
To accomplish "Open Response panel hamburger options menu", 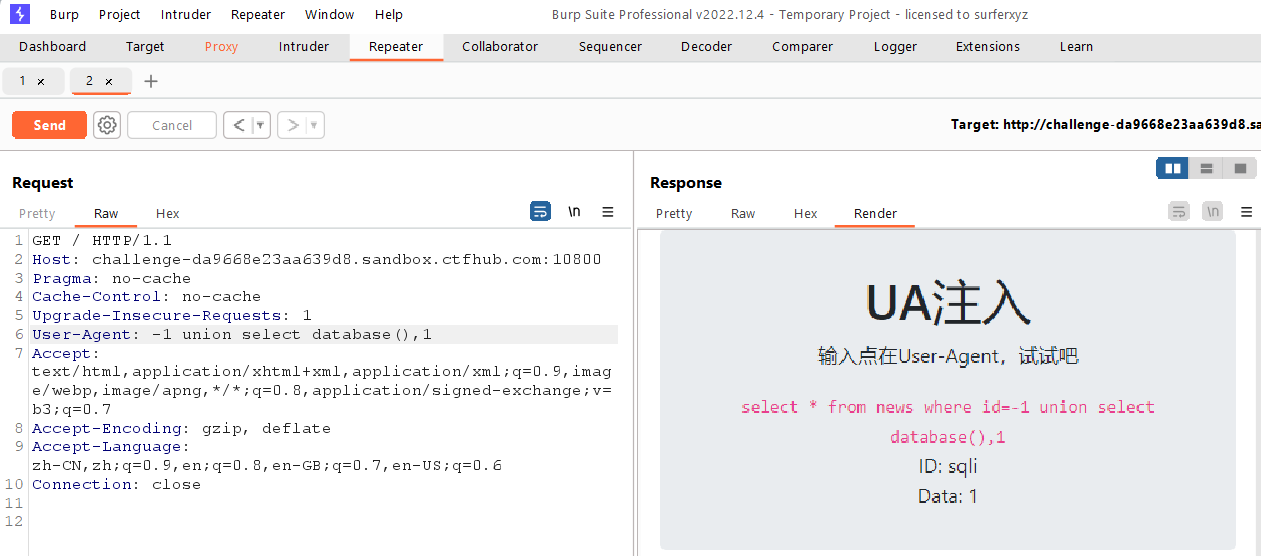I will tap(1246, 211).
